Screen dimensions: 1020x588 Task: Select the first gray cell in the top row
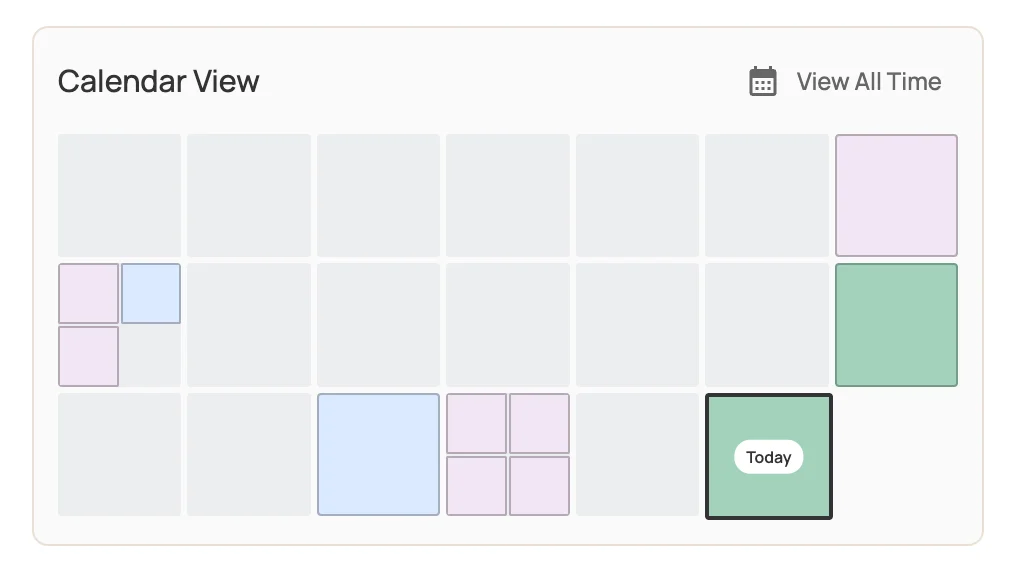[x=119, y=195]
